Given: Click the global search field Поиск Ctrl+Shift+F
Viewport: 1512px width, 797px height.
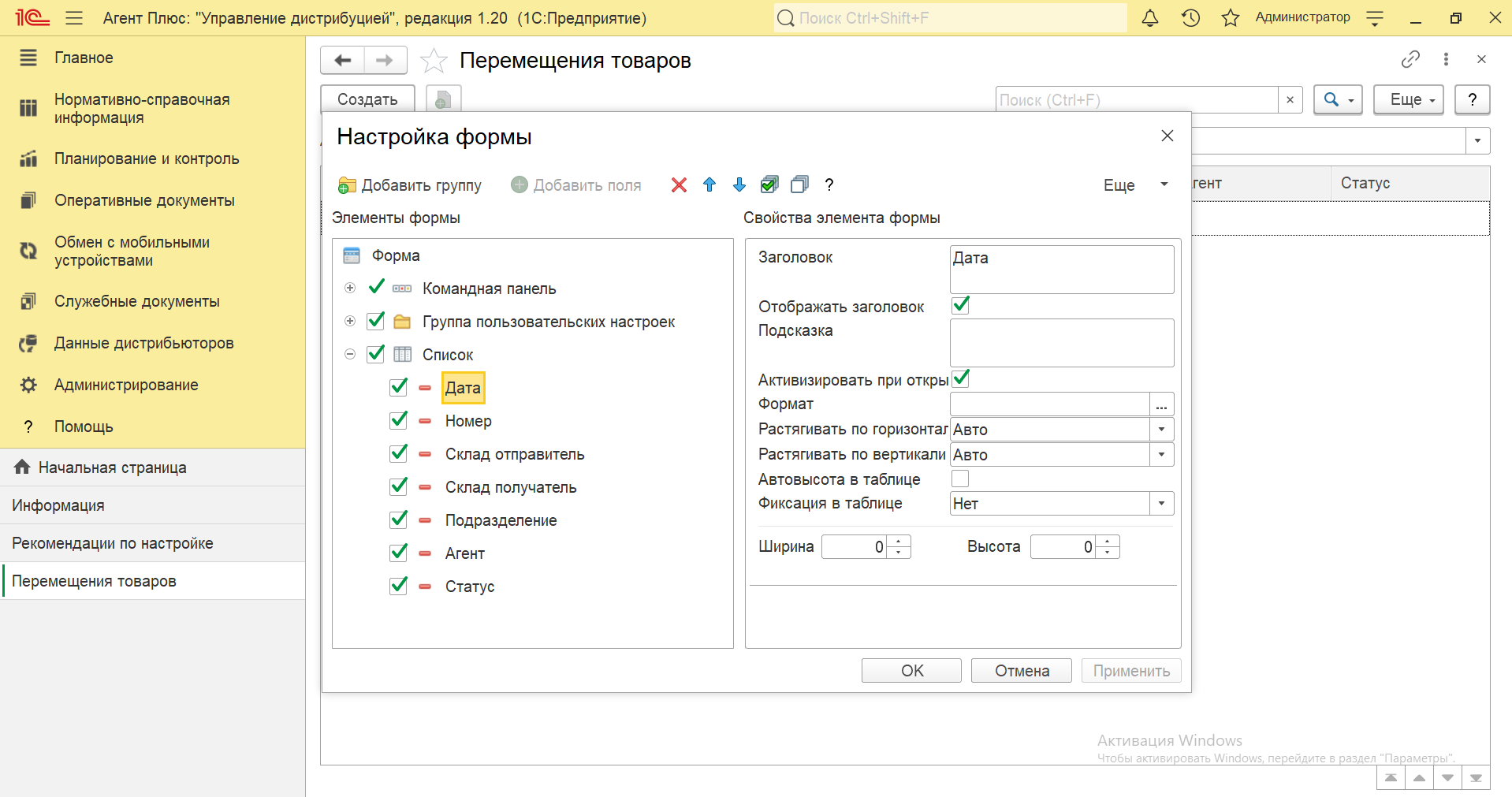Looking at the screenshot, I should click(x=951, y=18).
